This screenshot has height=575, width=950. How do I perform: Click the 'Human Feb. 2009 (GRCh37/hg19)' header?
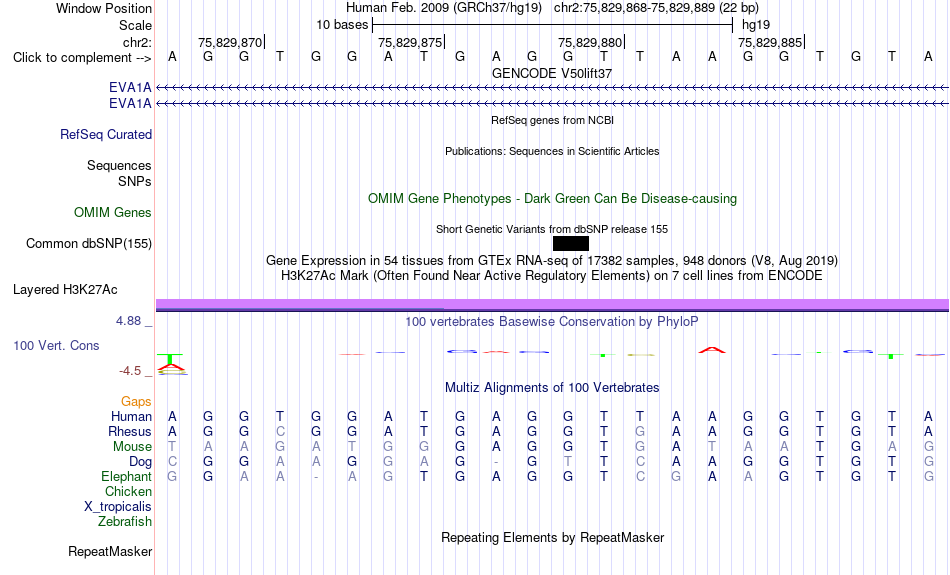[x=444, y=8]
